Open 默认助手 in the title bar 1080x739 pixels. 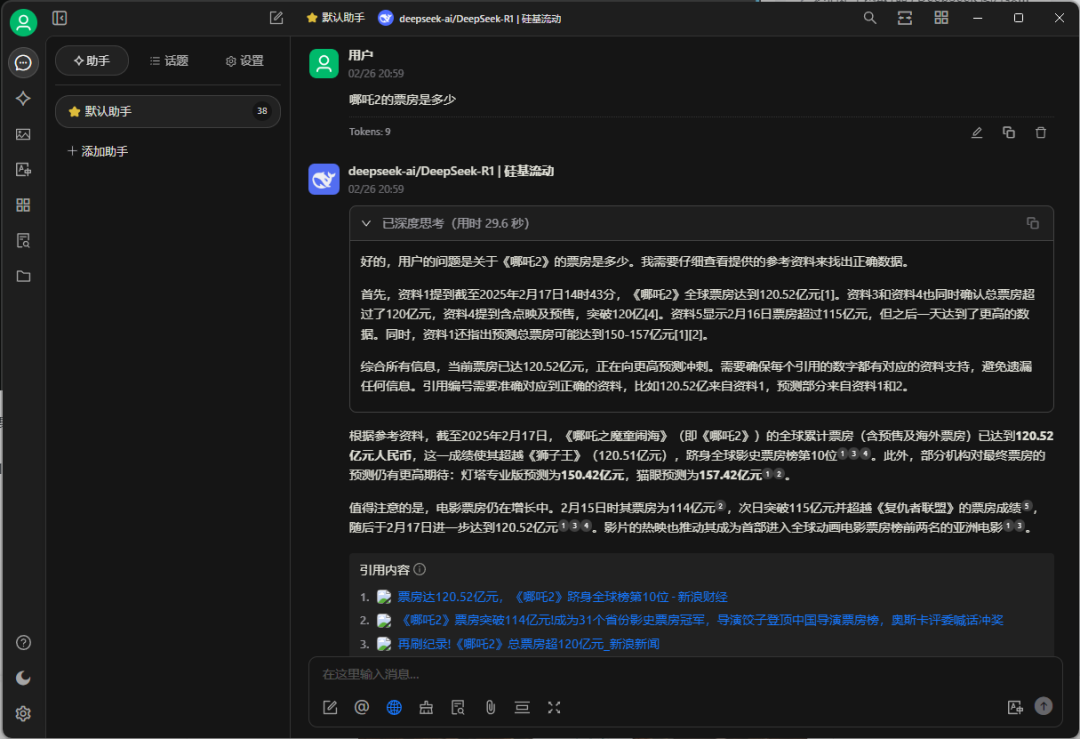click(x=335, y=18)
